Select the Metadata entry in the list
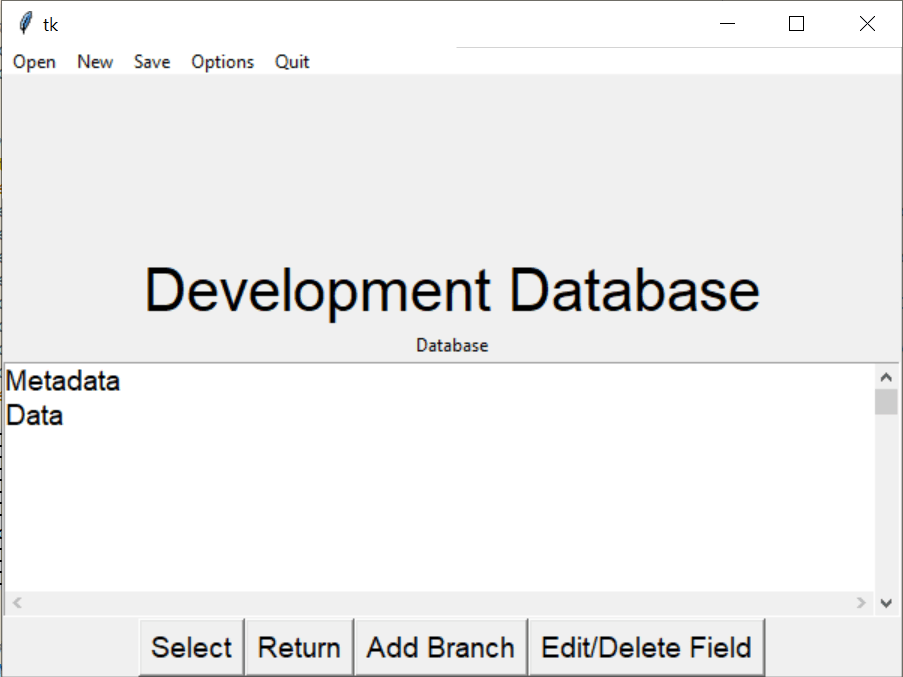Viewport: 903px width, 677px height. click(x=63, y=381)
